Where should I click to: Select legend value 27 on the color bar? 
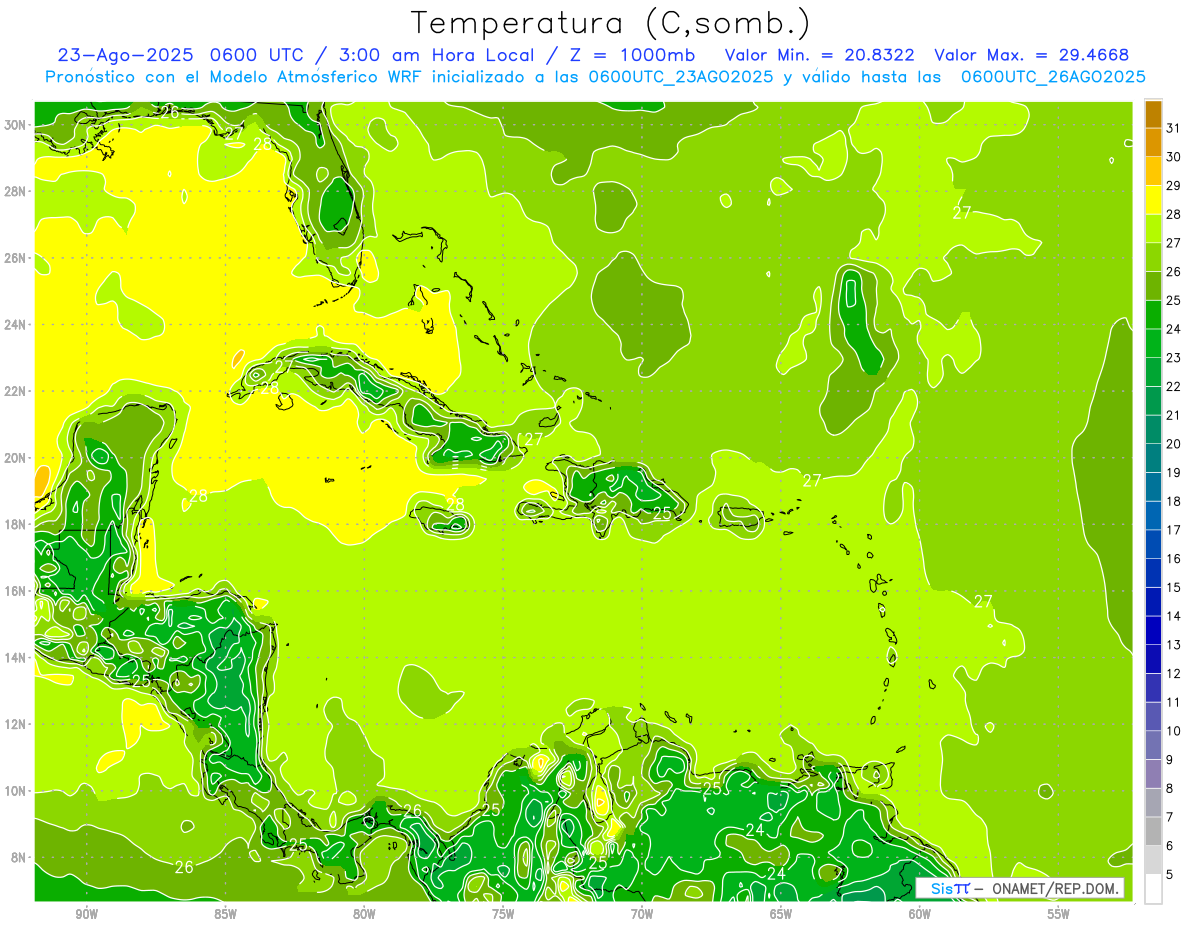coord(1174,243)
